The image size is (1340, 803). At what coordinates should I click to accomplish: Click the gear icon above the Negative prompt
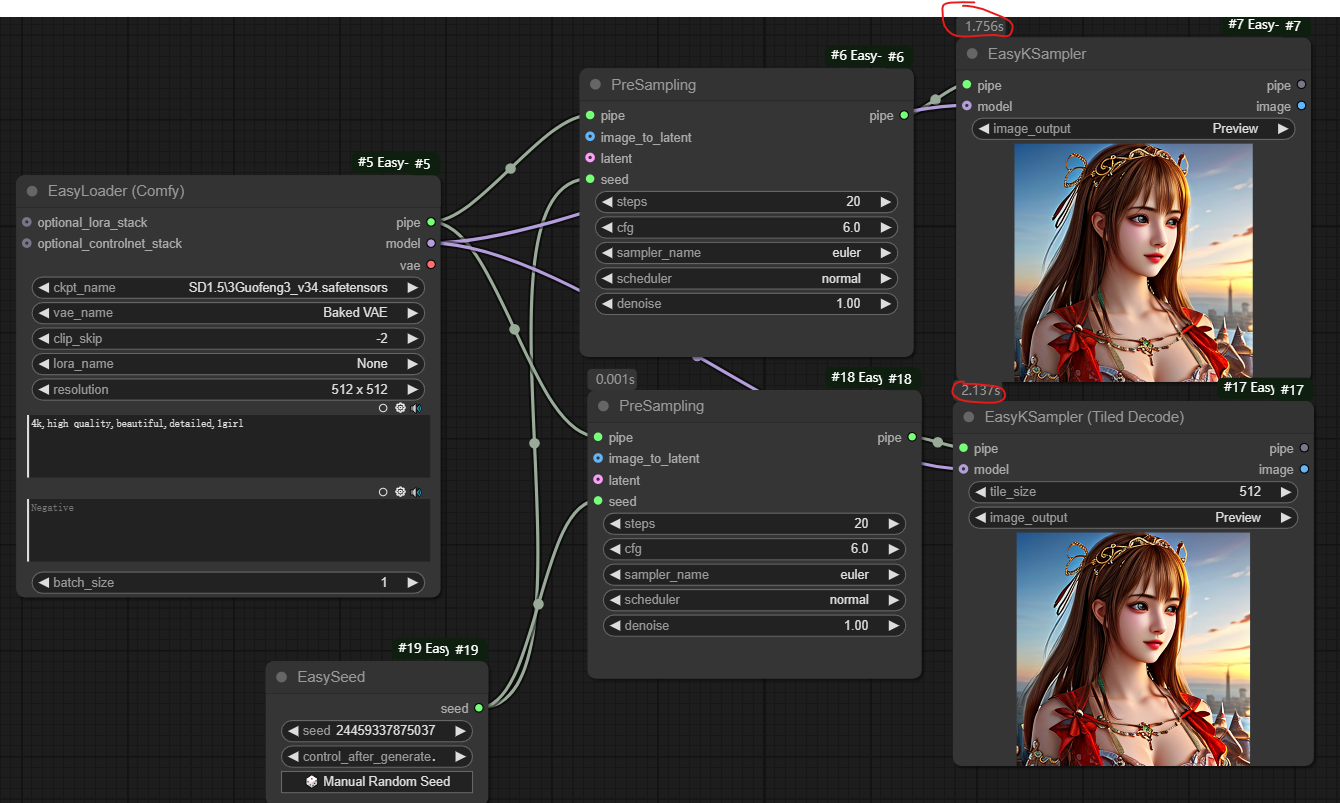(x=400, y=492)
